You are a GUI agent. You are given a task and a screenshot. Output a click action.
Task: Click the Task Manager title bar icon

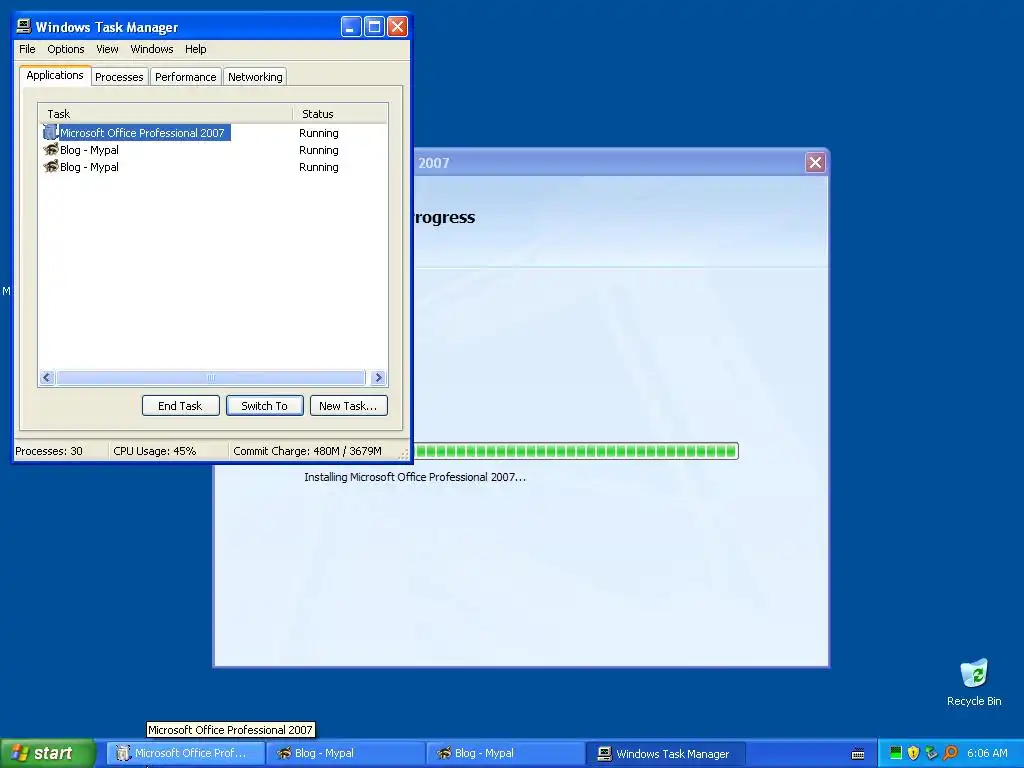point(24,26)
